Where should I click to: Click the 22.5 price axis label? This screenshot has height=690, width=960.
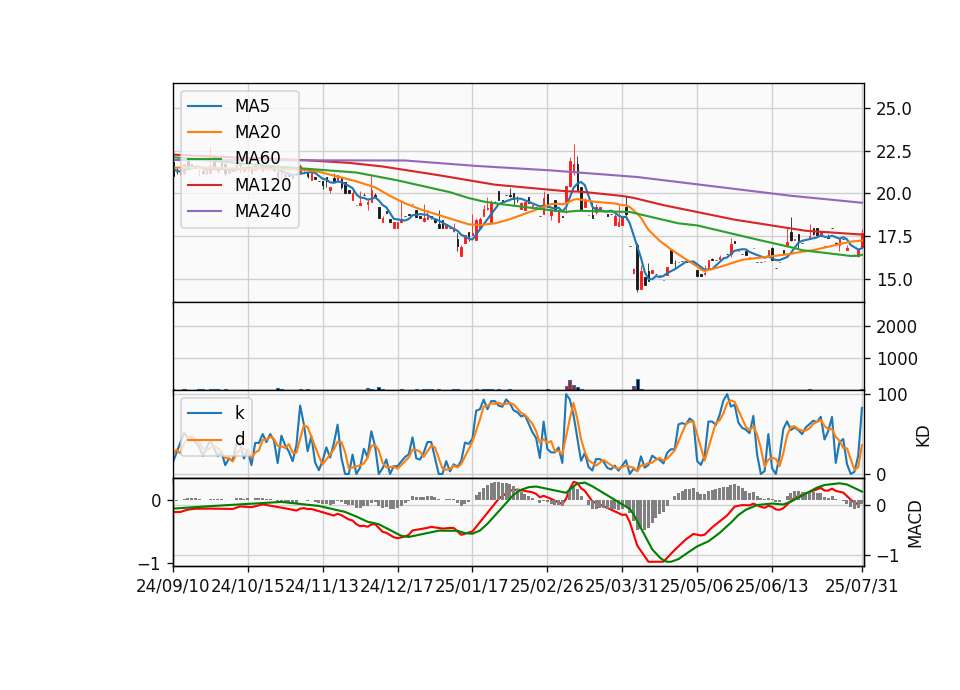point(893,152)
